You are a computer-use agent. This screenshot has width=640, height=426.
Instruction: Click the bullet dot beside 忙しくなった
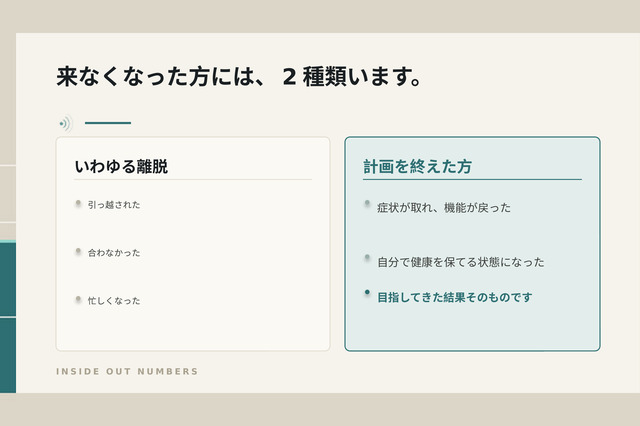[78, 299]
